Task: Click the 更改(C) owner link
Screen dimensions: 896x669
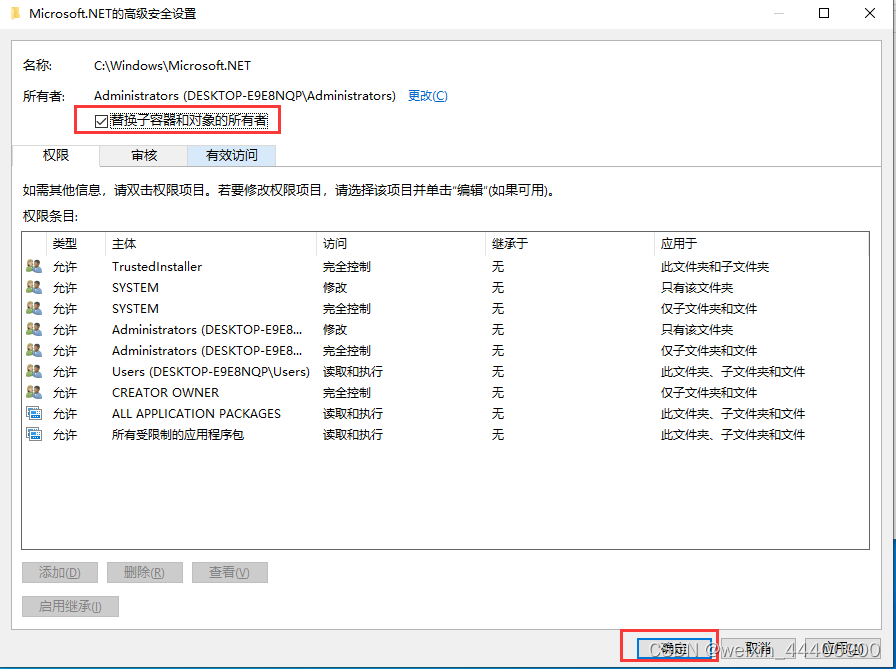Action: [427, 96]
